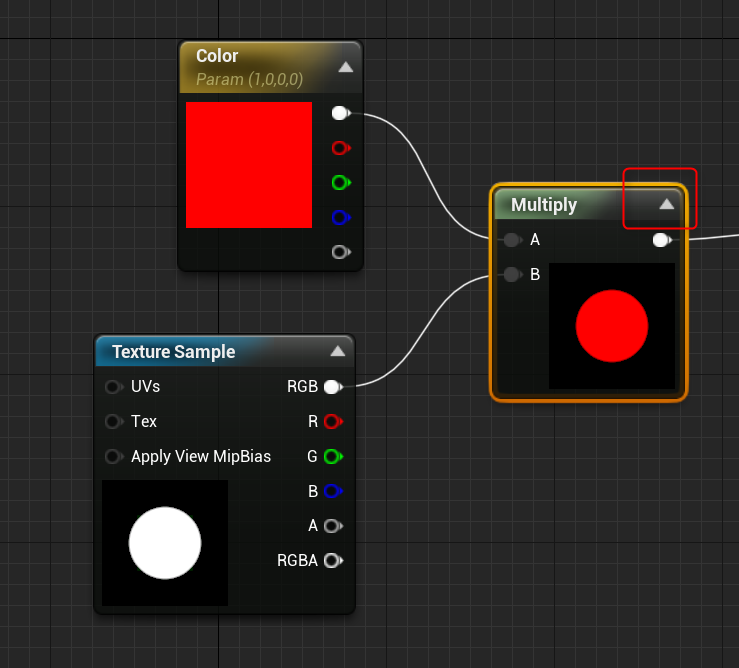739x668 pixels.
Task: Click Multiply node input pin B
Action: 512,274
